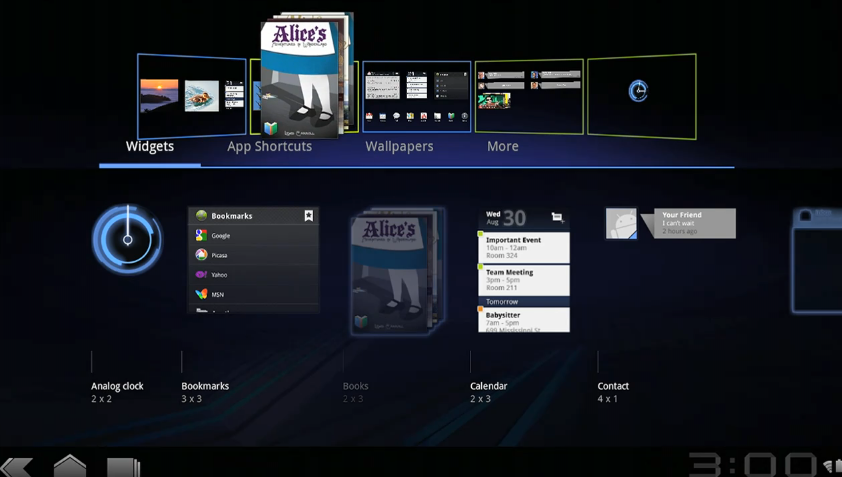This screenshot has width=842, height=477.
Task: Select the first home screen panel with photos
Action: coord(192,96)
